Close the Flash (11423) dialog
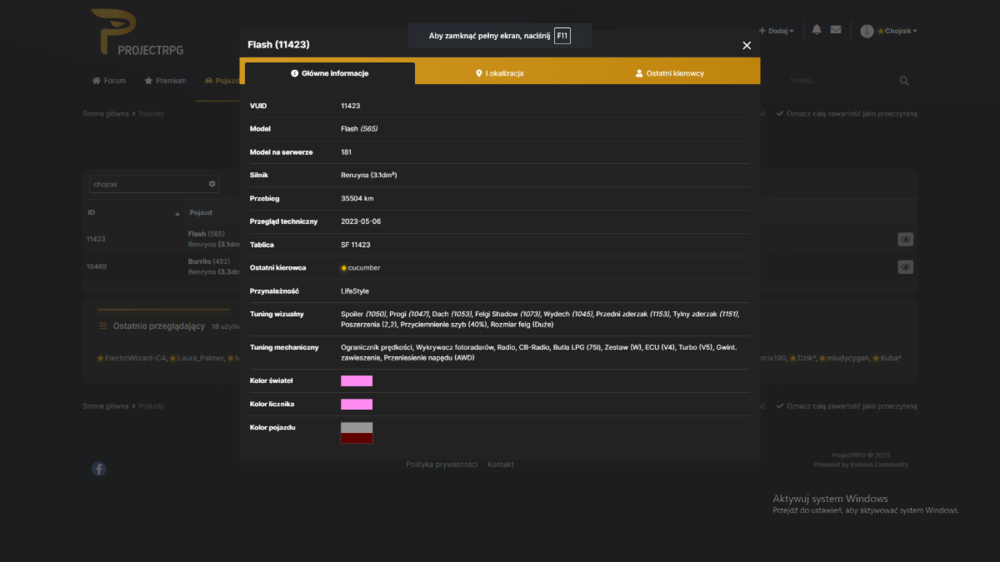 [x=746, y=45]
